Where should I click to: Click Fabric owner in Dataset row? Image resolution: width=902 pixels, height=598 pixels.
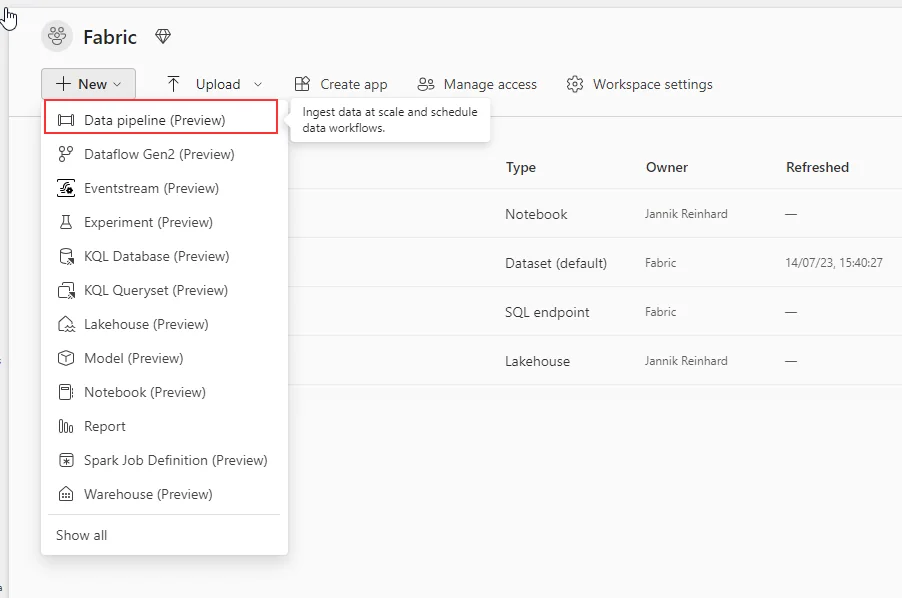pyautogui.click(x=660, y=263)
